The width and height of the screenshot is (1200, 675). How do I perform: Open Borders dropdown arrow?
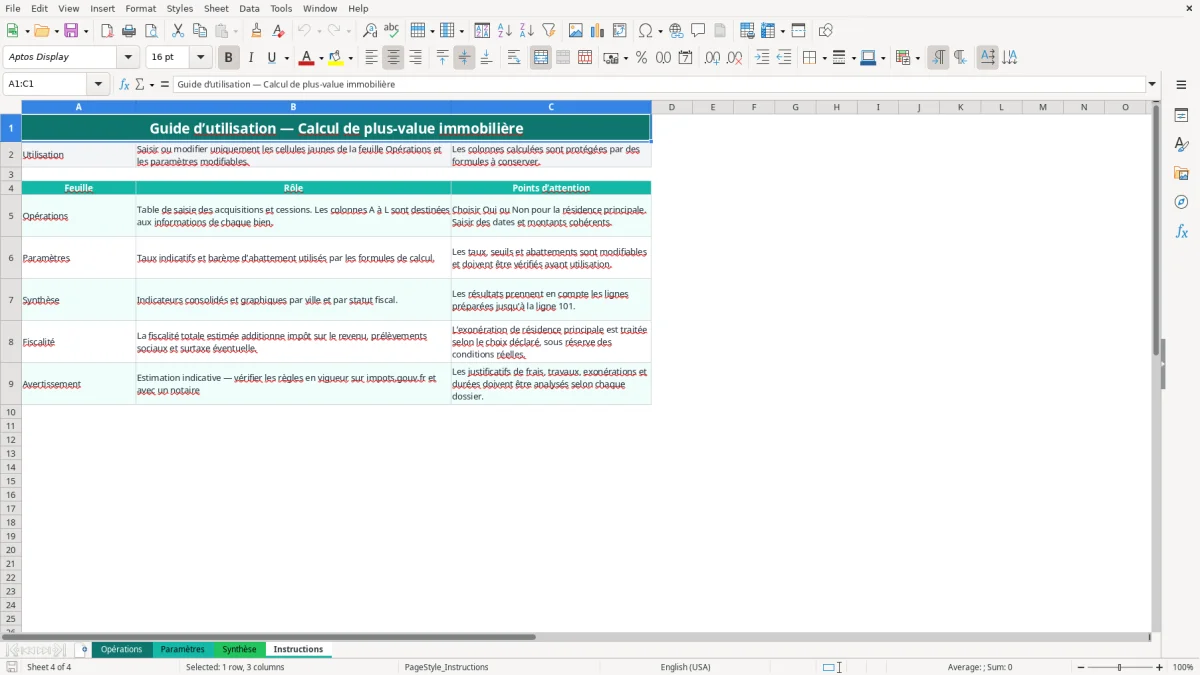pos(823,58)
